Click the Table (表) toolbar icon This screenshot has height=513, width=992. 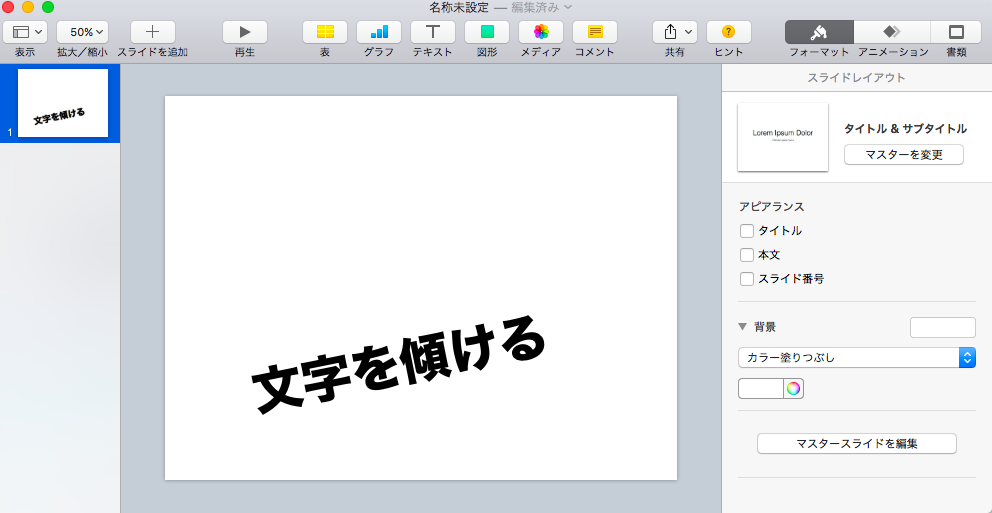point(325,32)
